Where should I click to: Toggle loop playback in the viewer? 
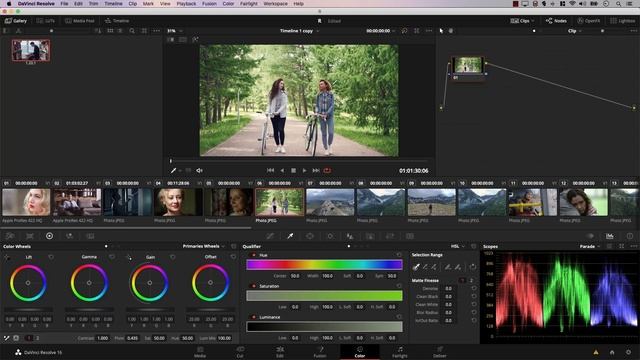(327, 171)
